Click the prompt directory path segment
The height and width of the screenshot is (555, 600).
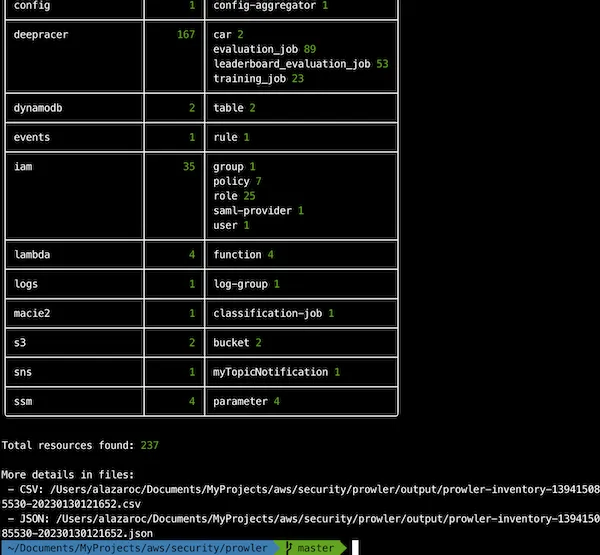[x=137, y=548]
